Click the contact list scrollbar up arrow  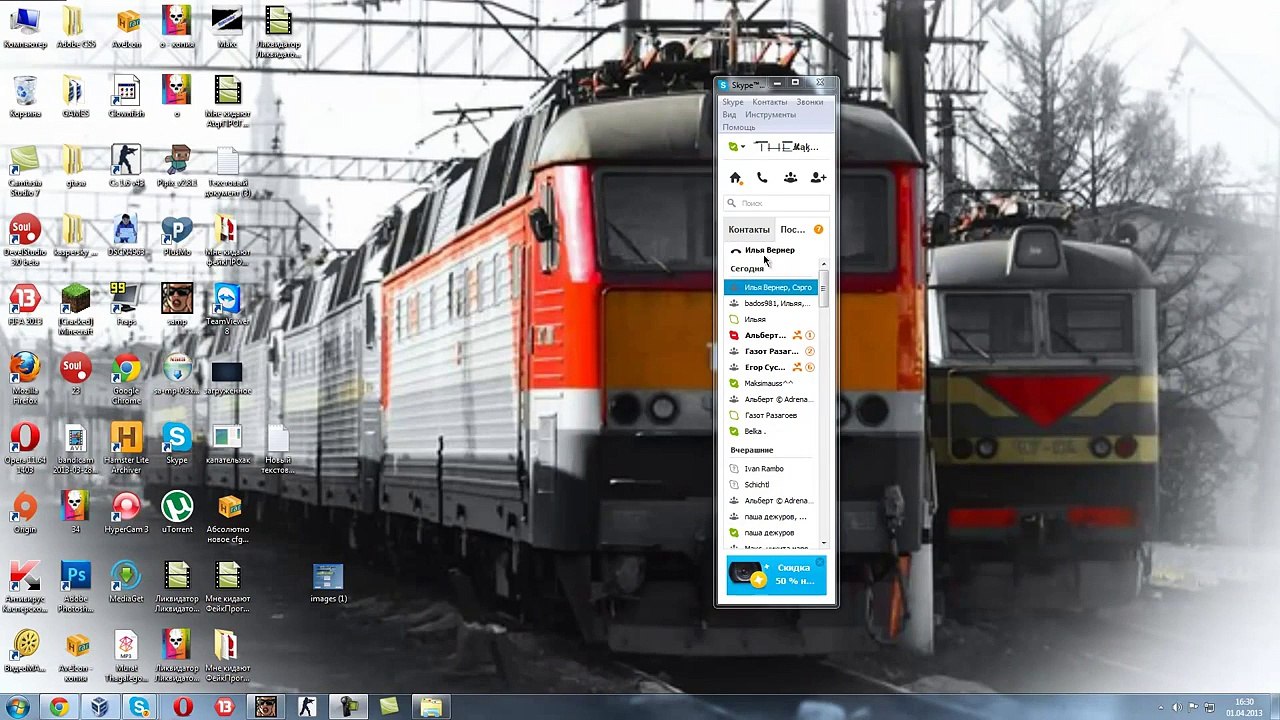click(x=824, y=264)
